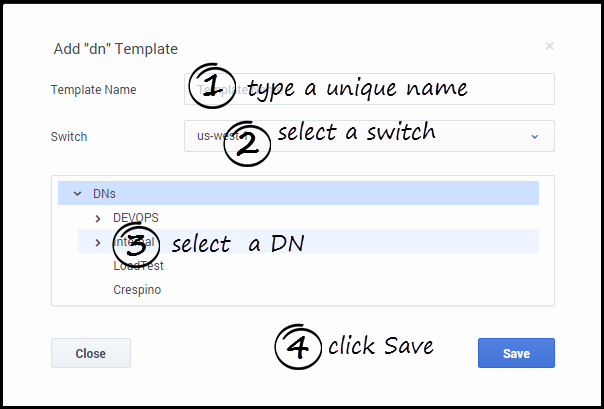Select the DNs root node
The width and height of the screenshot is (604, 409).
pos(118,193)
